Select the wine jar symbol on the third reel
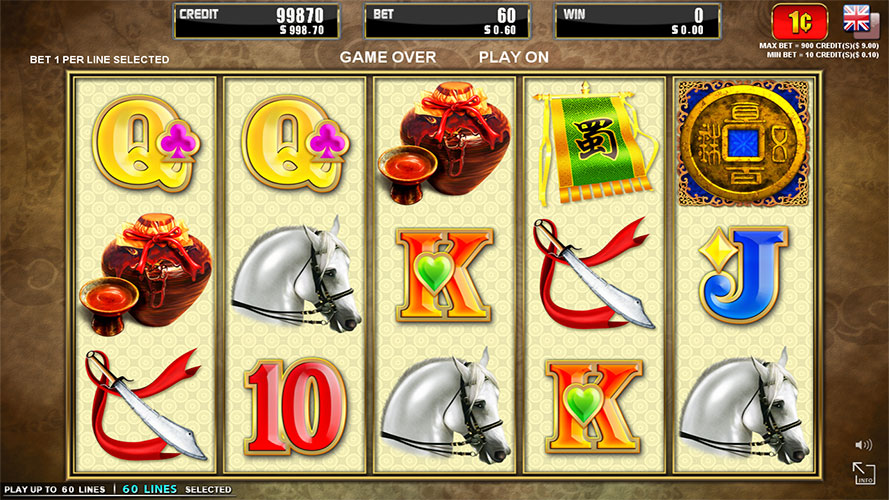Viewport: 889px width, 500px height. coord(444,142)
